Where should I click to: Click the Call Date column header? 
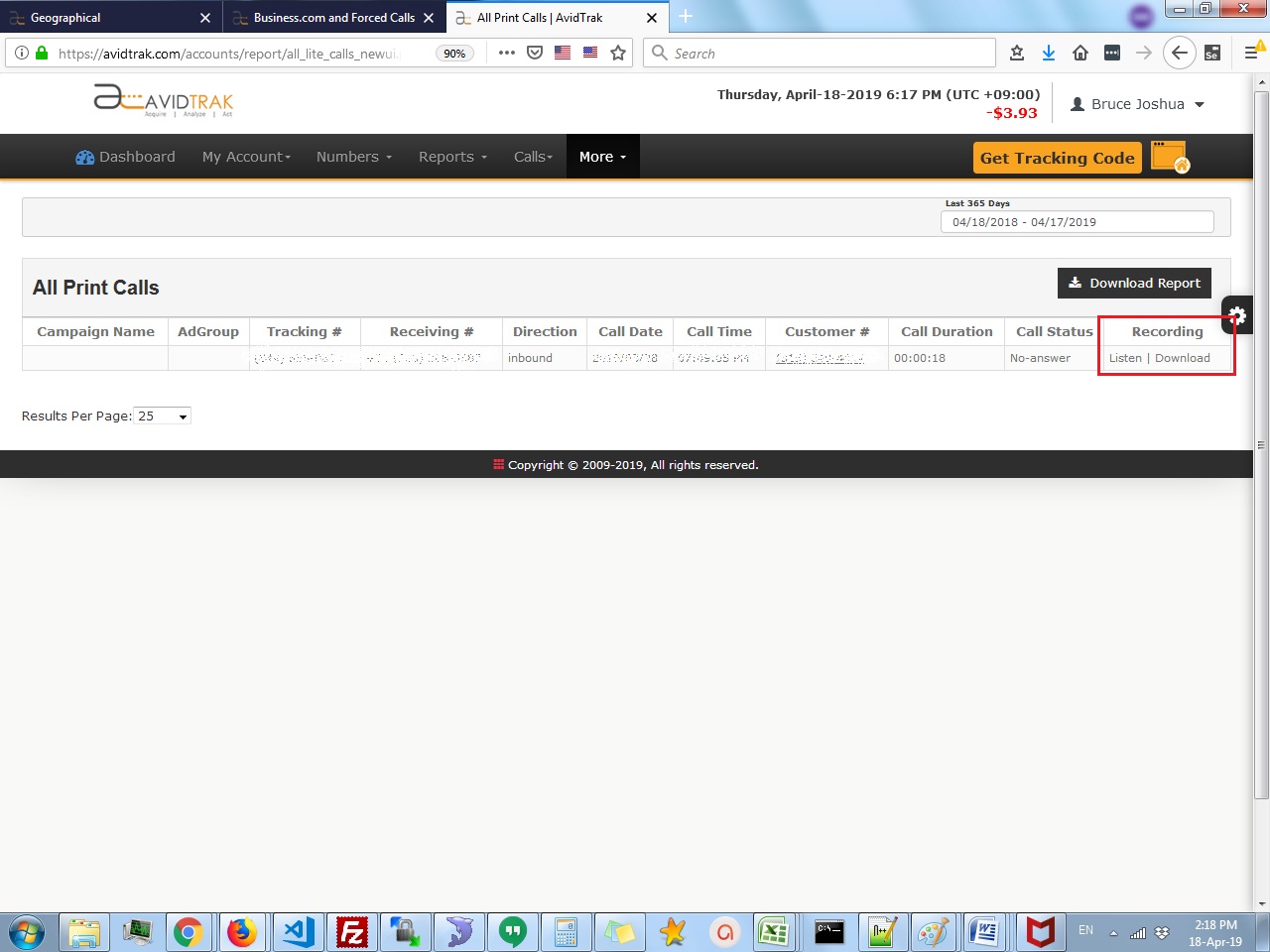click(630, 331)
